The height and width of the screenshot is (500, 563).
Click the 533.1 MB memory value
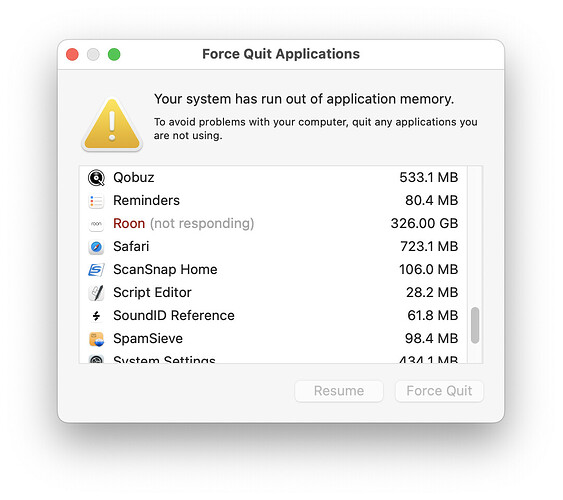coord(429,178)
